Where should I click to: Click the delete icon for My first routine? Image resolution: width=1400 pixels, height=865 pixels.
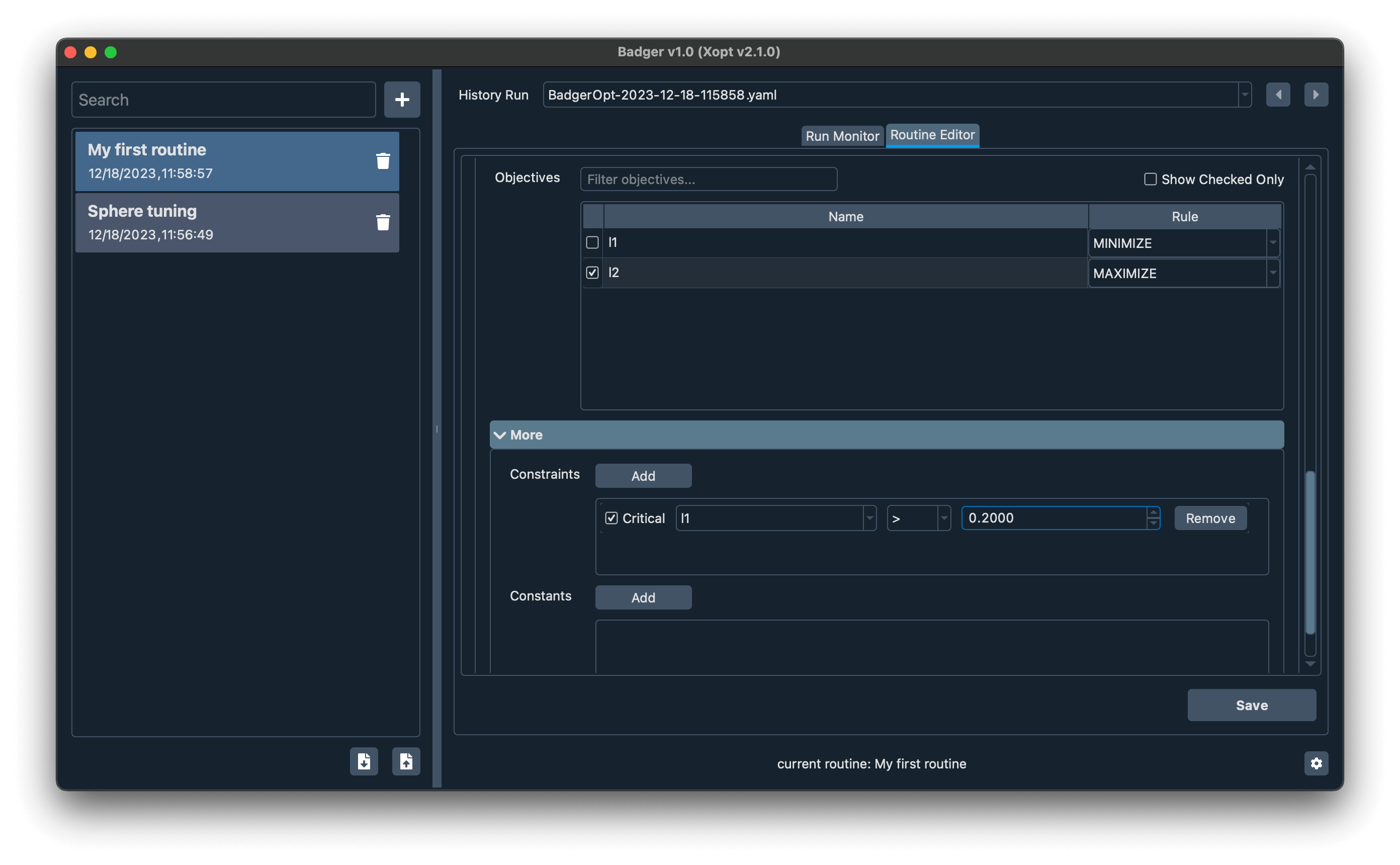(382, 161)
